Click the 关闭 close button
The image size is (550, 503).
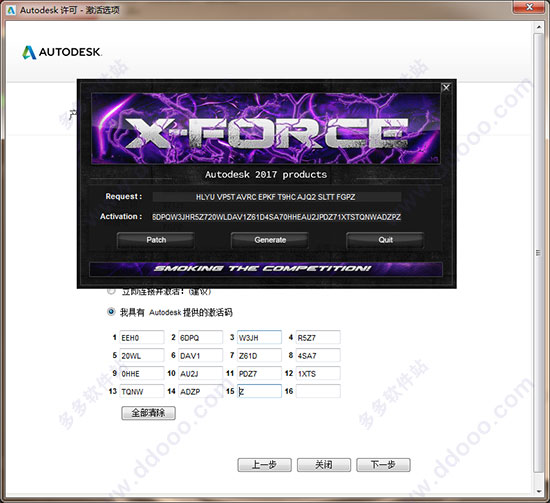click(x=324, y=465)
